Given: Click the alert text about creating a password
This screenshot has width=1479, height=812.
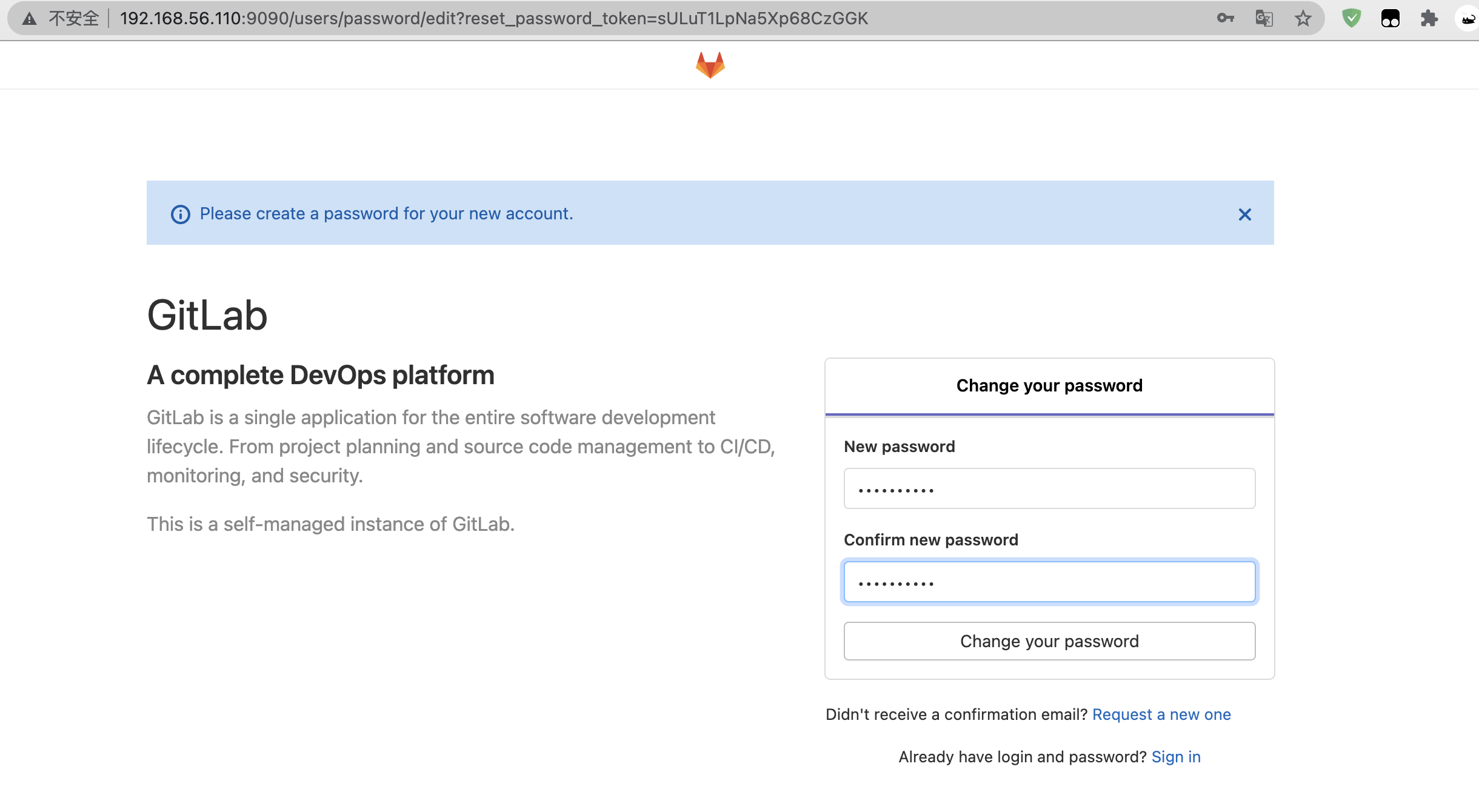Looking at the screenshot, I should pos(386,213).
